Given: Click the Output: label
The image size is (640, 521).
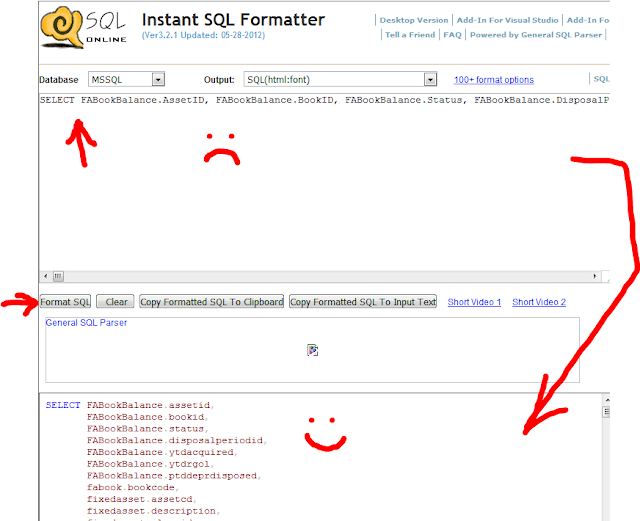Looking at the screenshot, I should click(219, 80).
